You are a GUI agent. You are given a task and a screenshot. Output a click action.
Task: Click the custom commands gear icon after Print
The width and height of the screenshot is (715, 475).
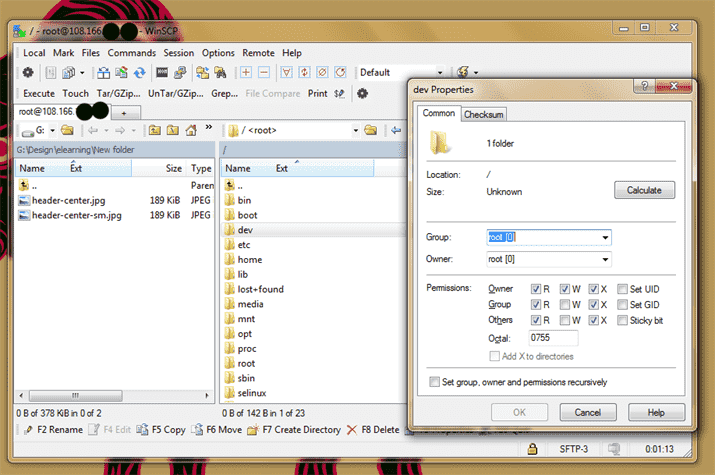[x=363, y=93]
